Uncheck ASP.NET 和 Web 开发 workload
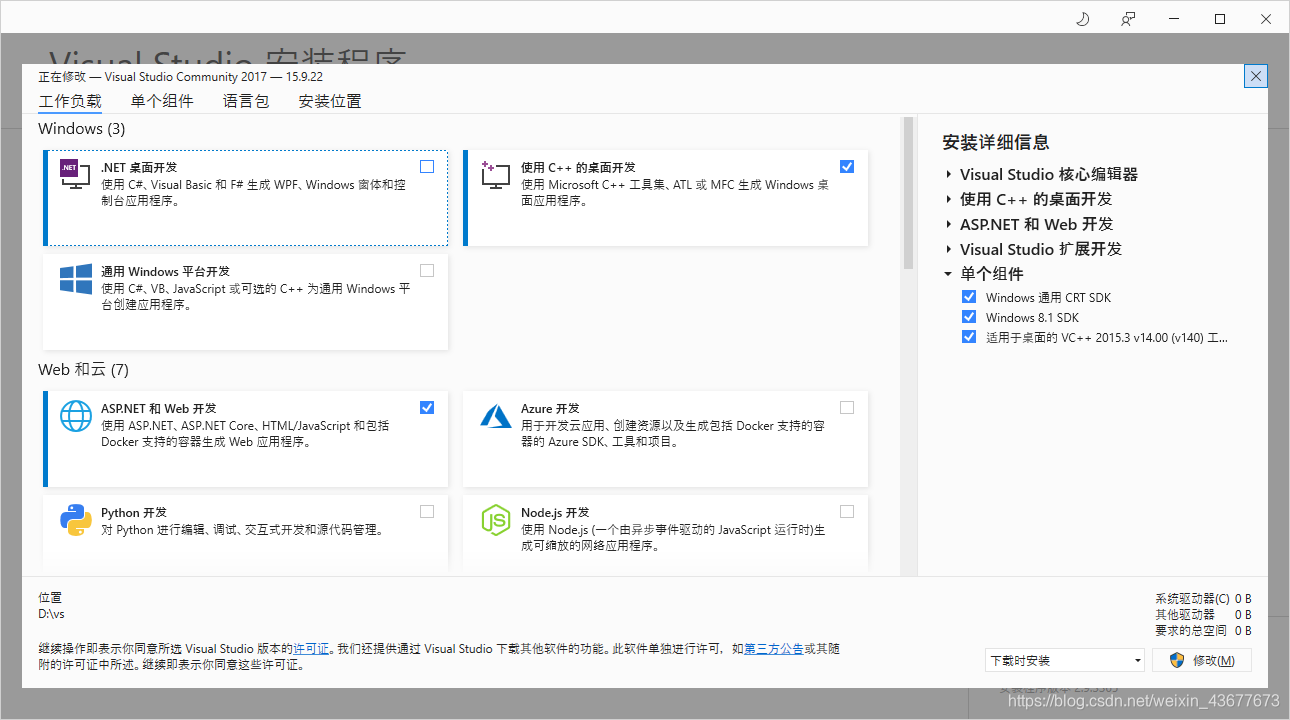Image resolution: width=1290 pixels, height=720 pixels. pos(427,407)
